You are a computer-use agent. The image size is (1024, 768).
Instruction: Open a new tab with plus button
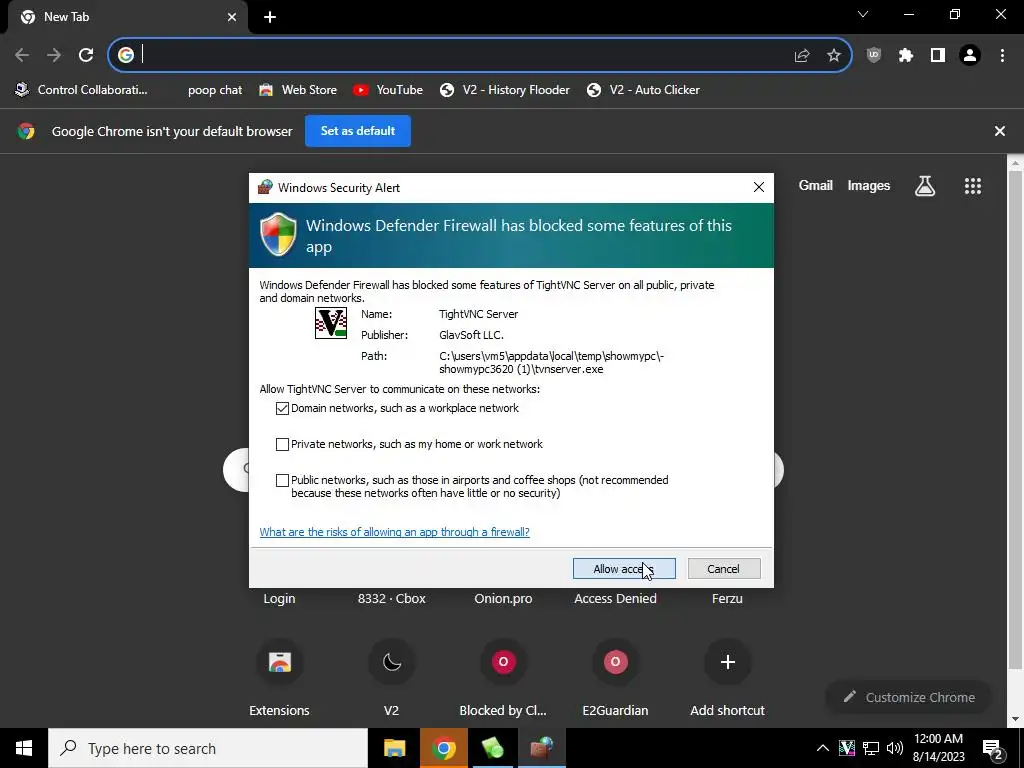270,17
